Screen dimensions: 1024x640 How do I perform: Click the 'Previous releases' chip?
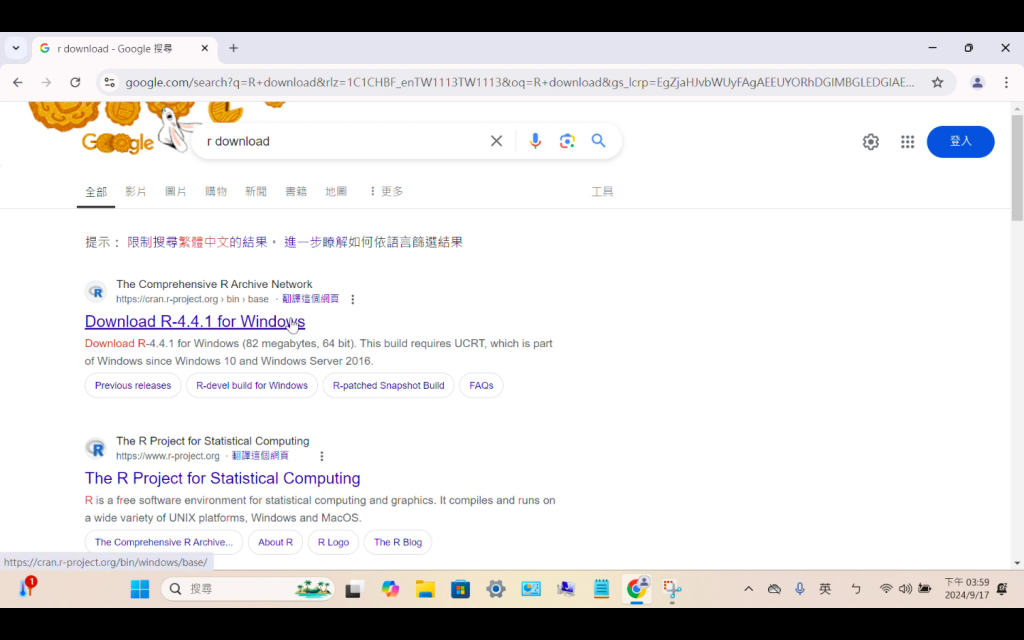point(133,385)
